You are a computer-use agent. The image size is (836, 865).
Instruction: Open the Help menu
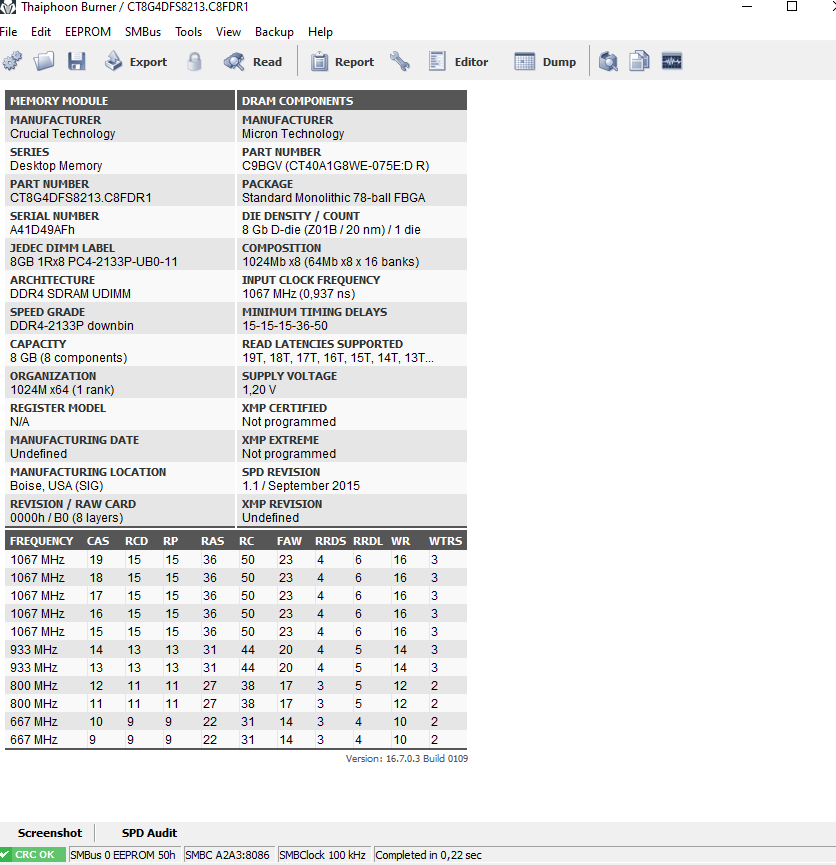320,32
